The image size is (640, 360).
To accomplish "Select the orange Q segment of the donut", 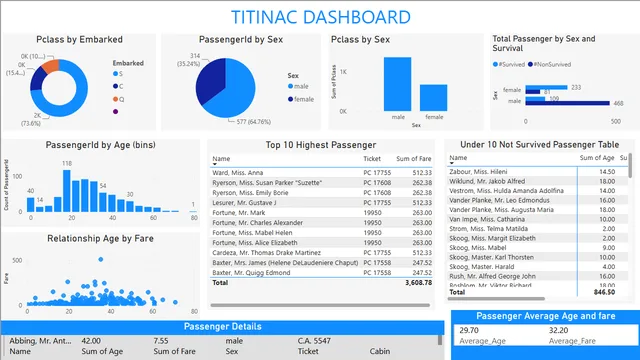I will click(x=51, y=66).
